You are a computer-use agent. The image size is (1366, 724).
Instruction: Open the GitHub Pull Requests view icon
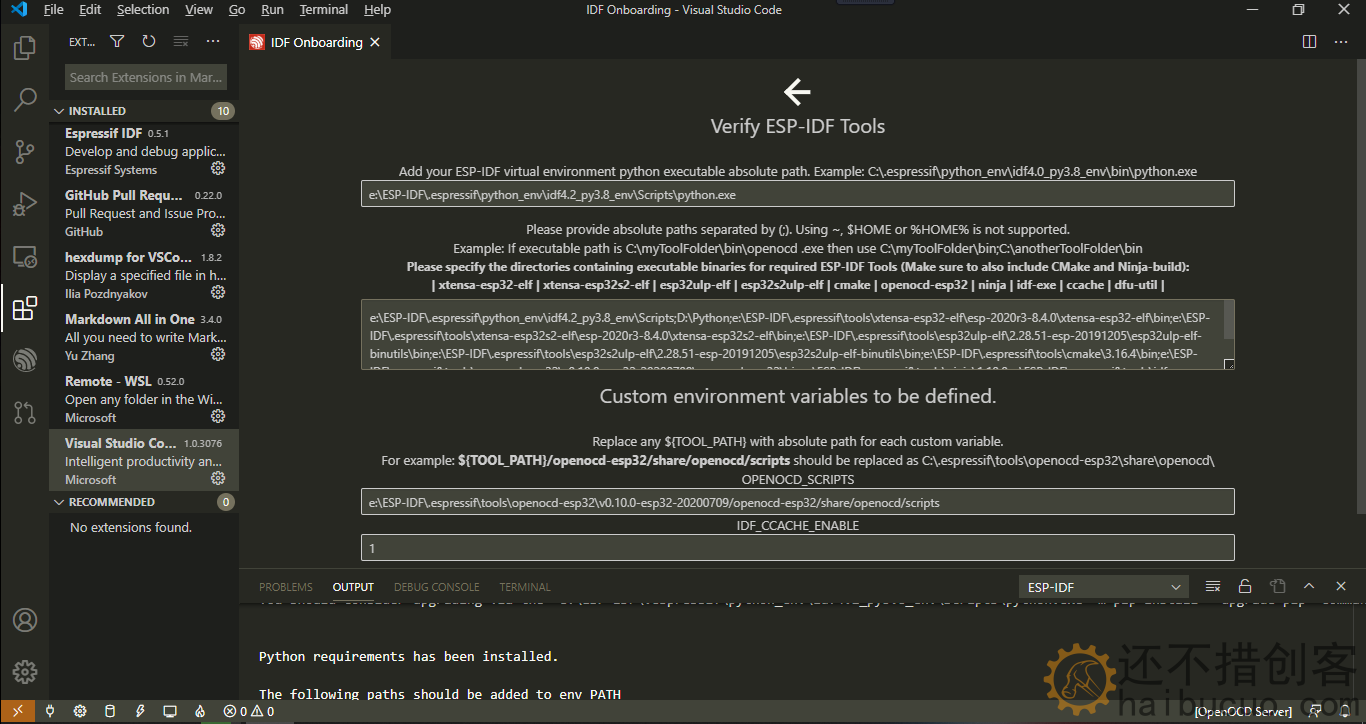pos(25,412)
